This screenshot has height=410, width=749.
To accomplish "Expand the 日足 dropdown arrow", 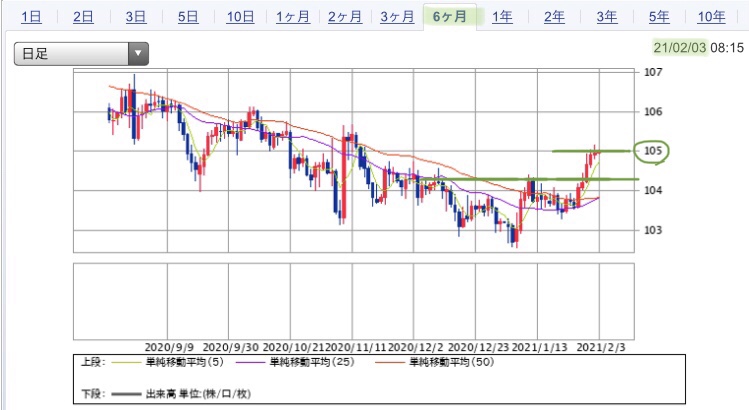I will pyautogui.click(x=138, y=54).
